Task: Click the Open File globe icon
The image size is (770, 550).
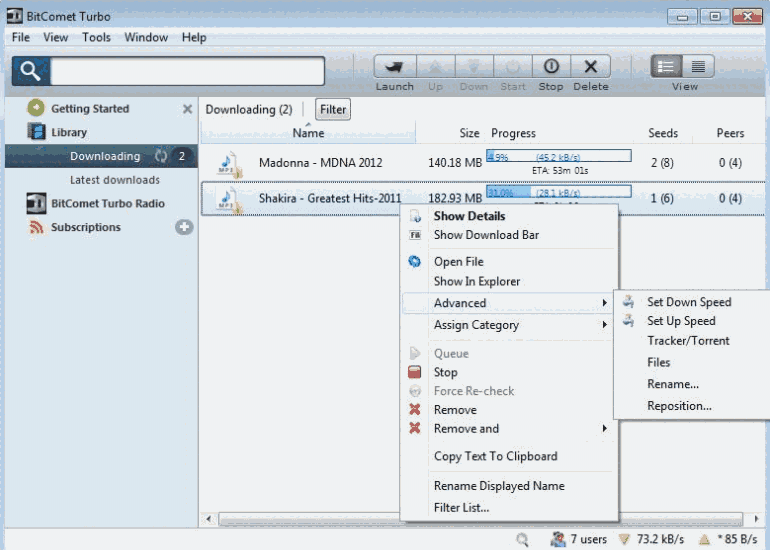Action: click(x=414, y=261)
